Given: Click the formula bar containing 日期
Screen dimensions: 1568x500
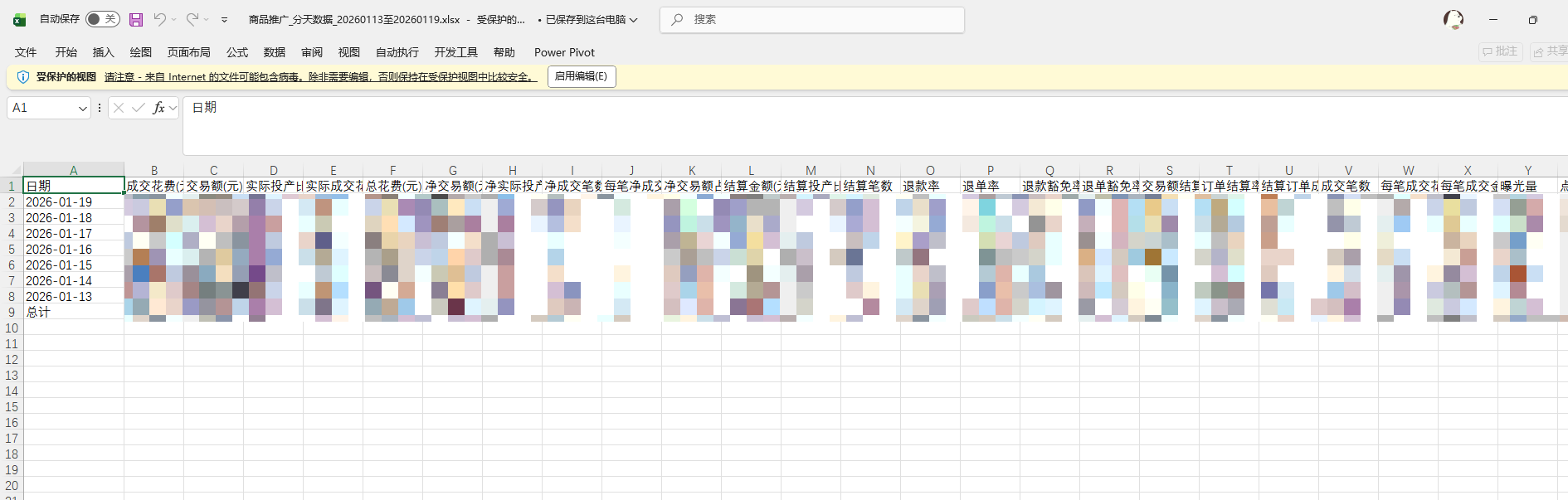Looking at the screenshot, I should pyautogui.click(x=875, y=125).
